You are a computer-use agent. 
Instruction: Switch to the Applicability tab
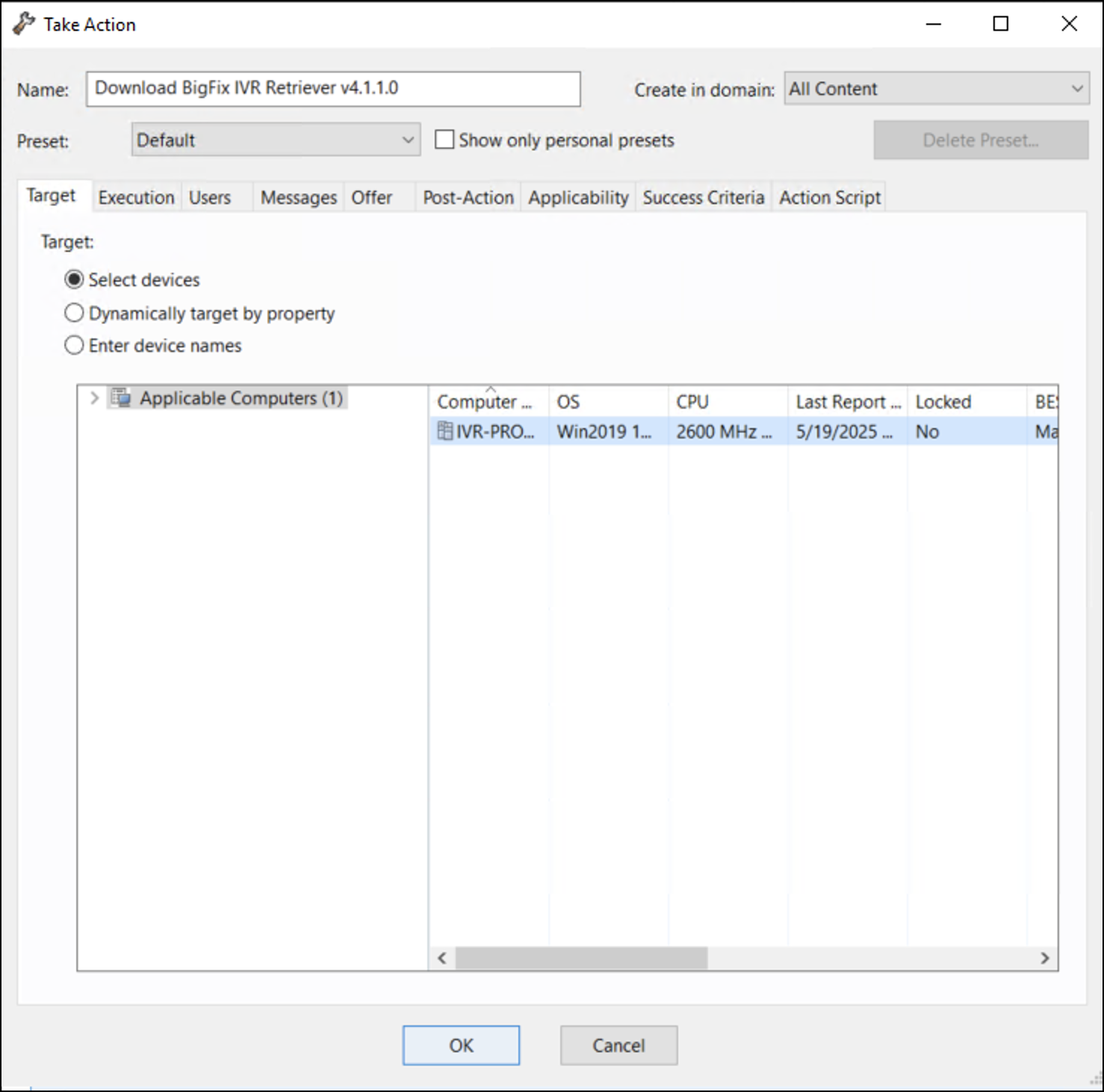tap(578, 197)
